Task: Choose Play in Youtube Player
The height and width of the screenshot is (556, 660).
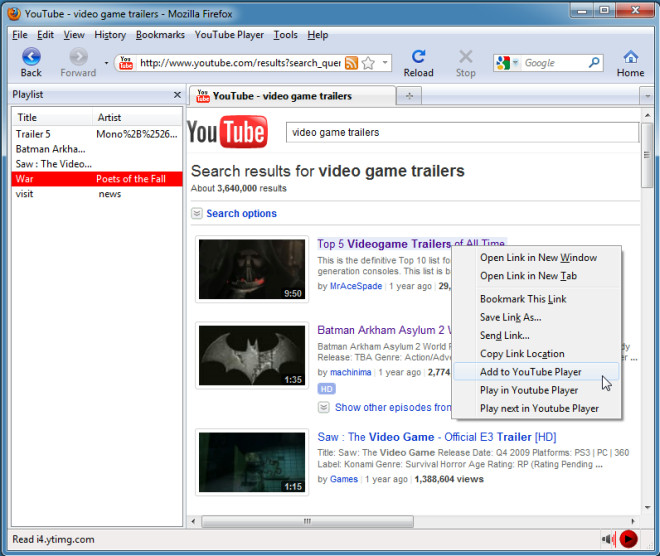Action: pos(537,390)
